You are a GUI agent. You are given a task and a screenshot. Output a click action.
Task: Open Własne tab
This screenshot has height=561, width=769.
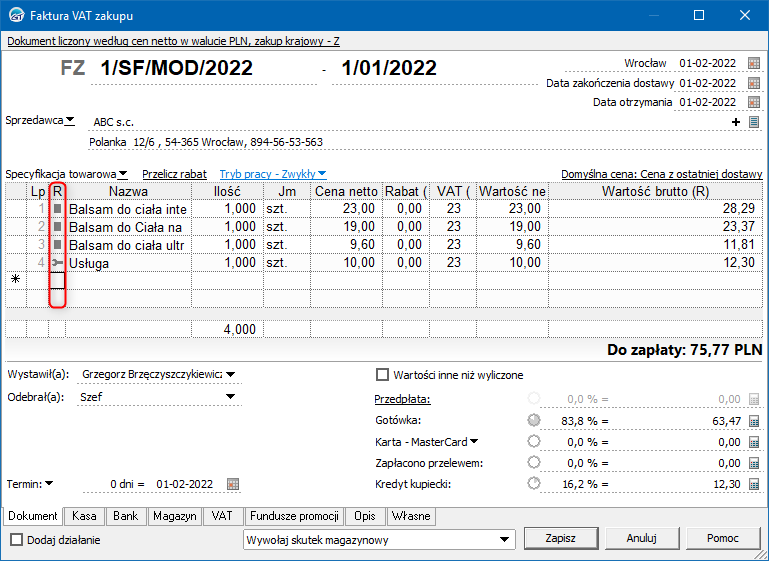[x=411, y=516]
